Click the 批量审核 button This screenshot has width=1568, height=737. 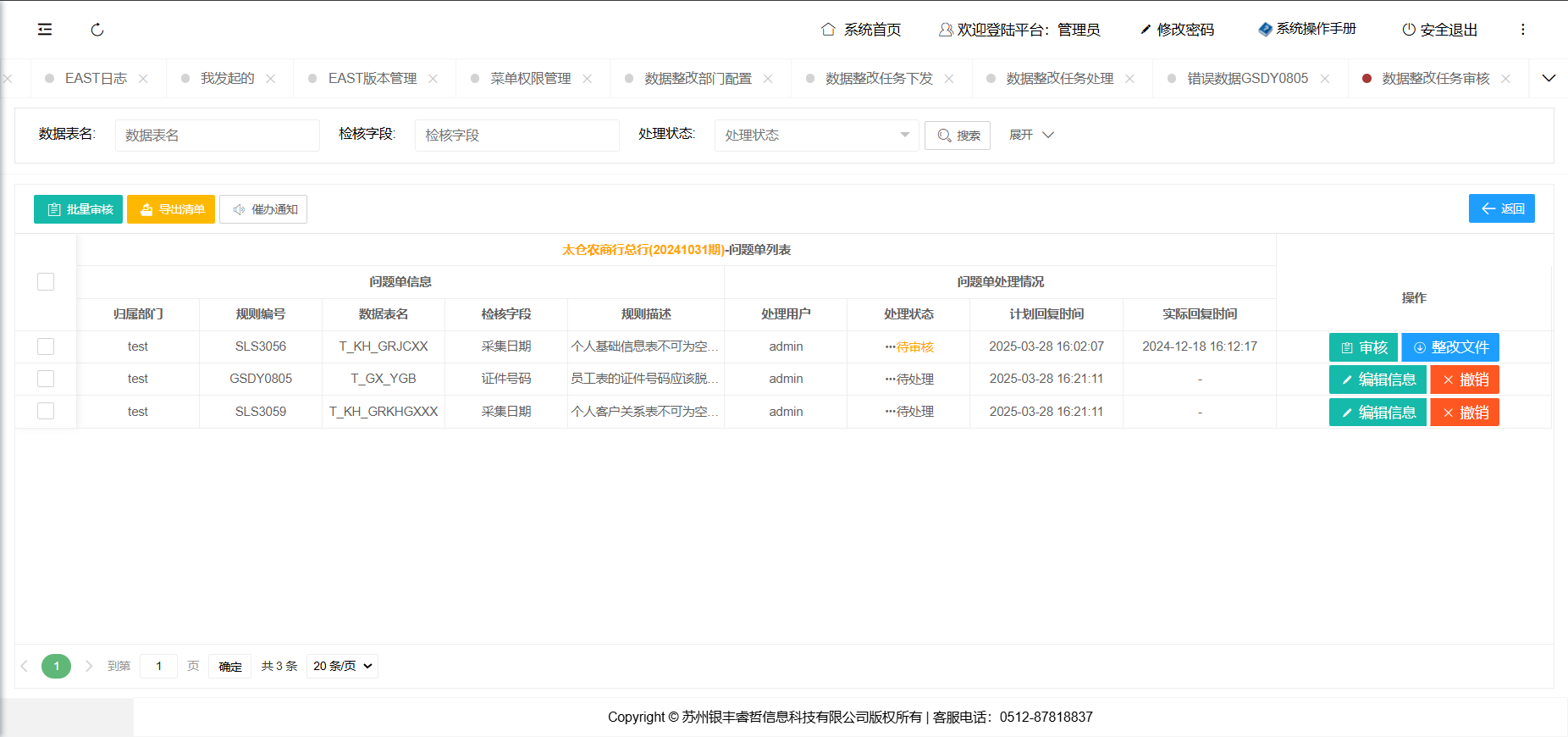[x=79, y=209]
